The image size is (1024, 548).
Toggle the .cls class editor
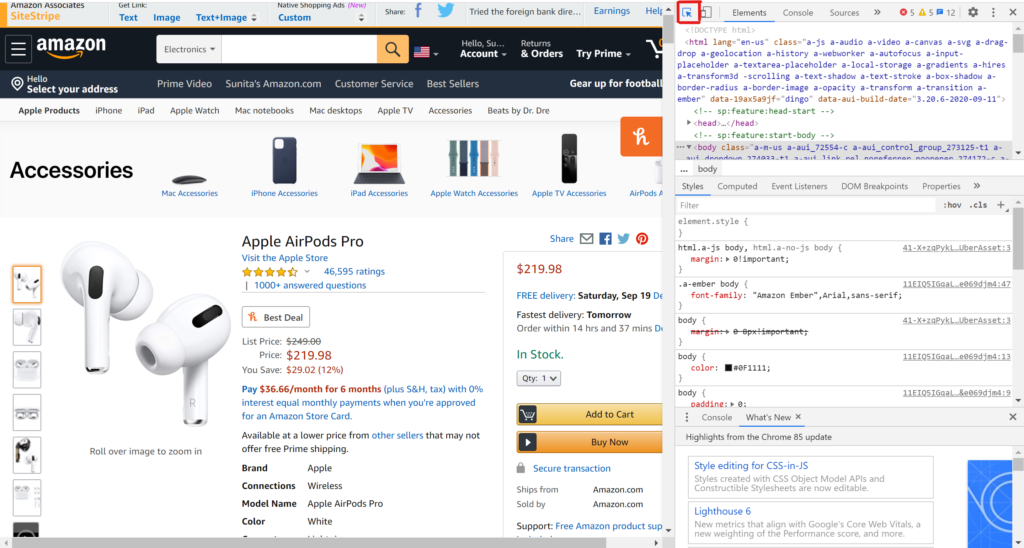pyautogui.click(x=978, y=205)
